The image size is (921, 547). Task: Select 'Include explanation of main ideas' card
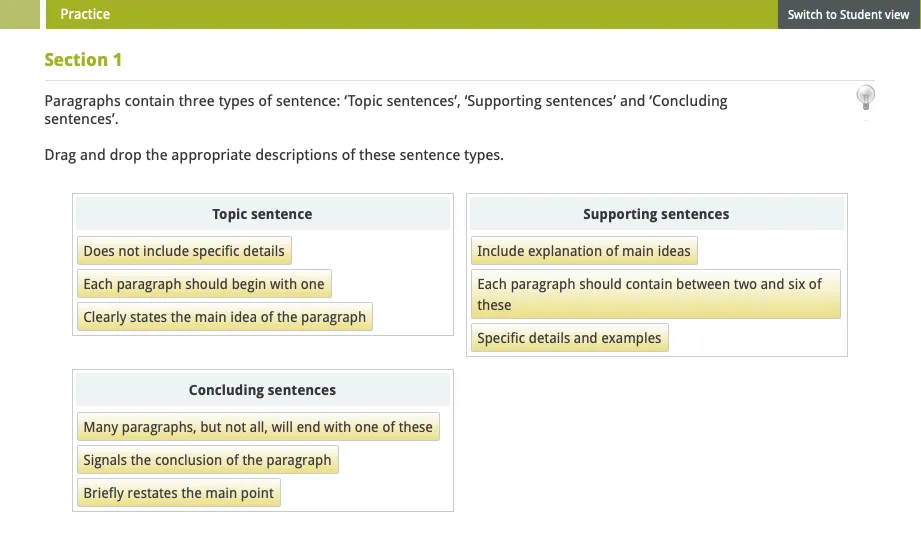[x=584, y=251]
